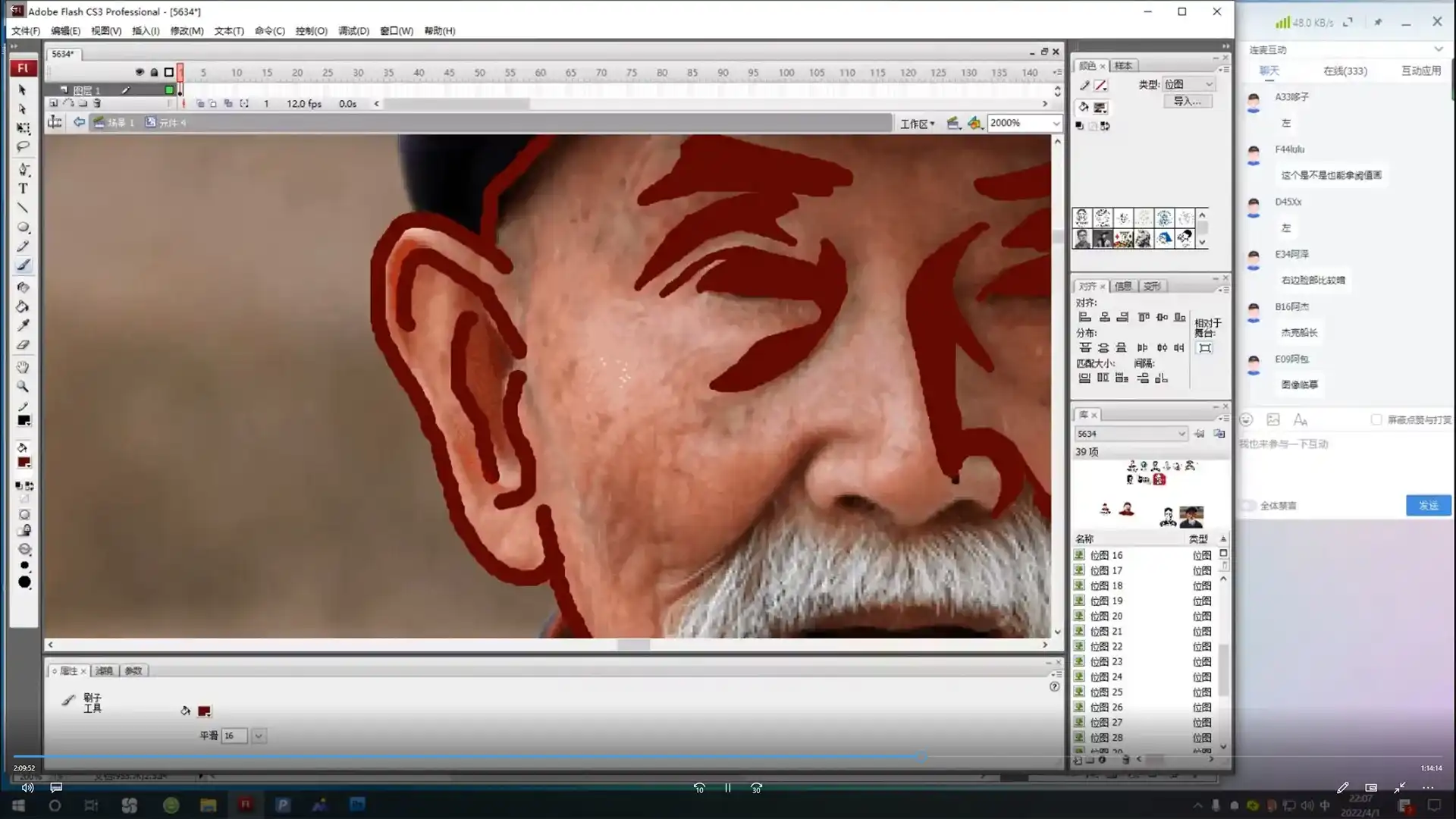Toggle layer visibility eye icon
The image size is (1456, 819).
[140, 72]
